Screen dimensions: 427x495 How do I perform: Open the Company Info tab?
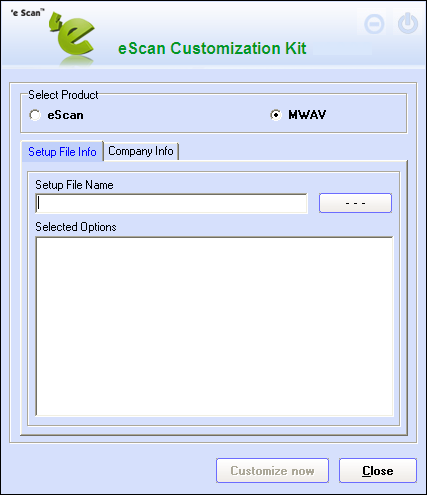[141, 151]
